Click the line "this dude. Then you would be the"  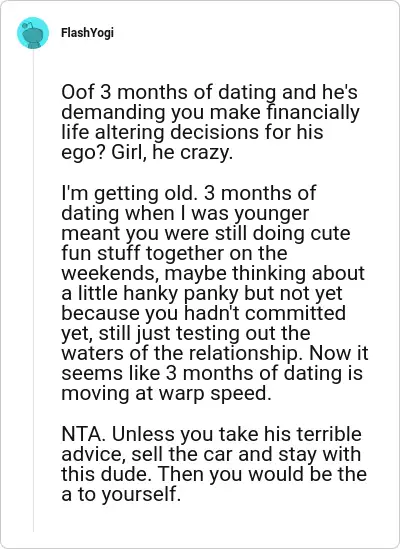214,474
